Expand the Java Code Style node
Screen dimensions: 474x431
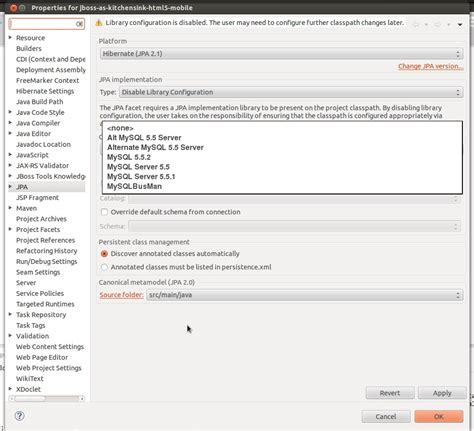point(10,112)
